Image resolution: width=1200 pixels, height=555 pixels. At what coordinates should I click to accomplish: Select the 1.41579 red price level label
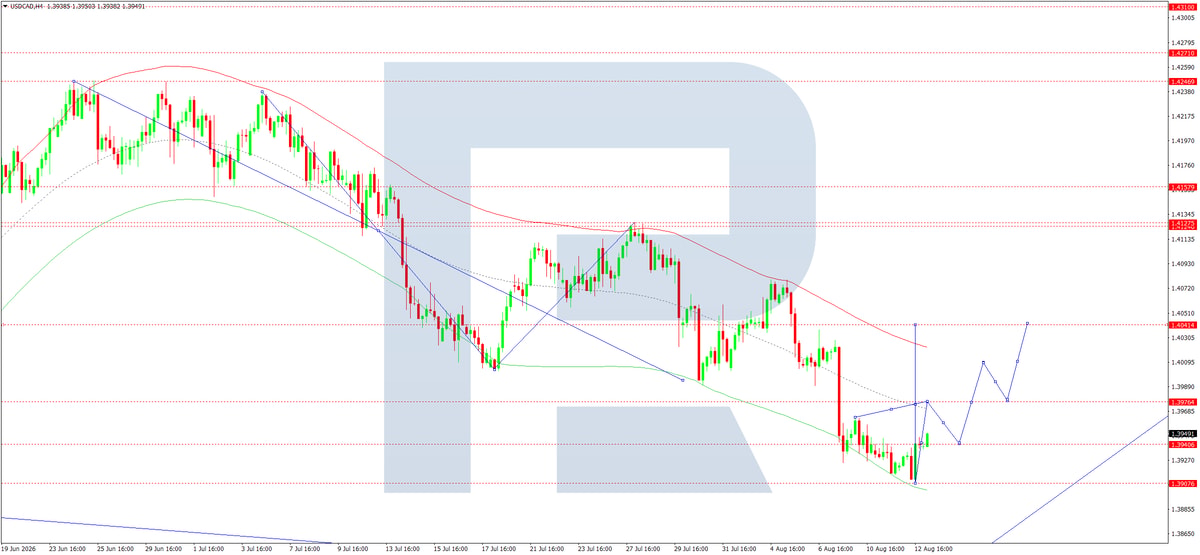point(1184,187)
